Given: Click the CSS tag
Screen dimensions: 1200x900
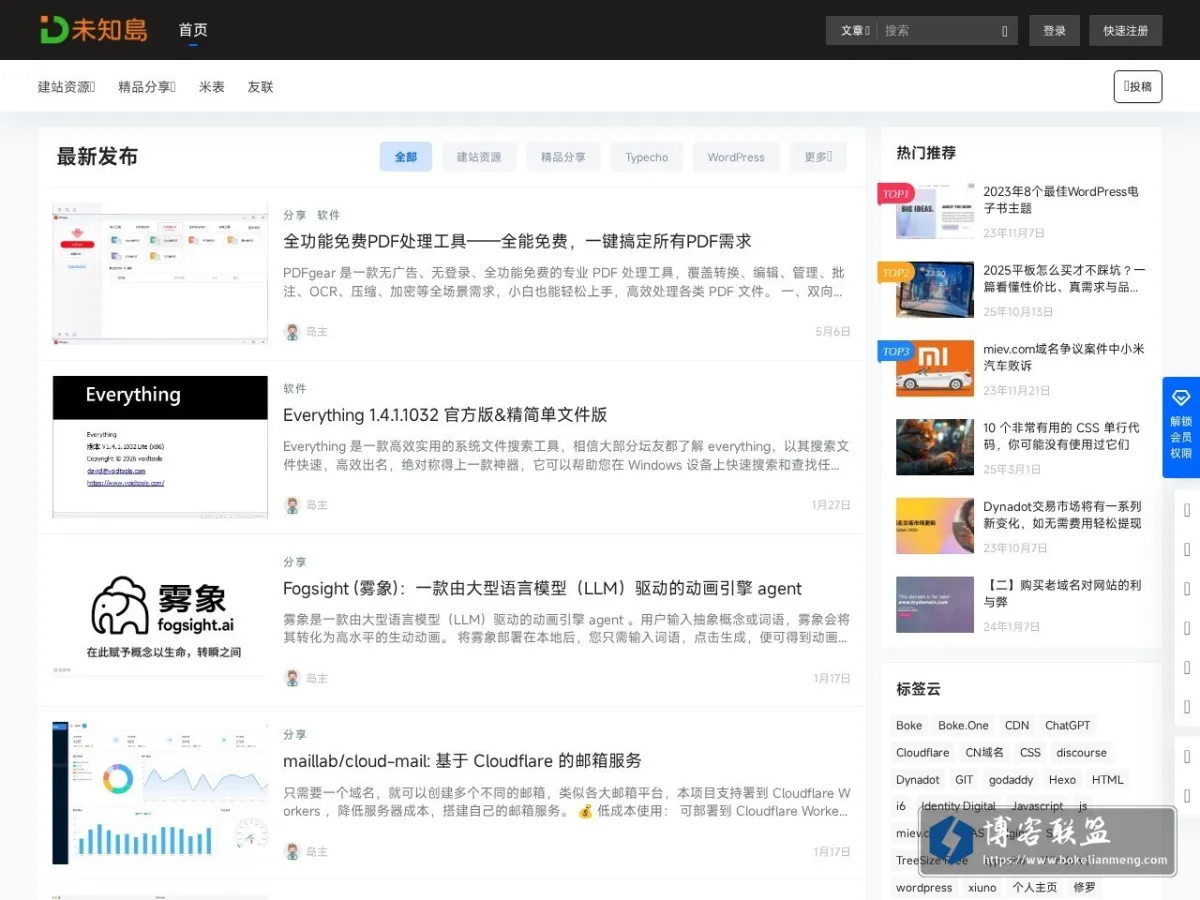Looking at the screenshot, I should coord(1030,753).
